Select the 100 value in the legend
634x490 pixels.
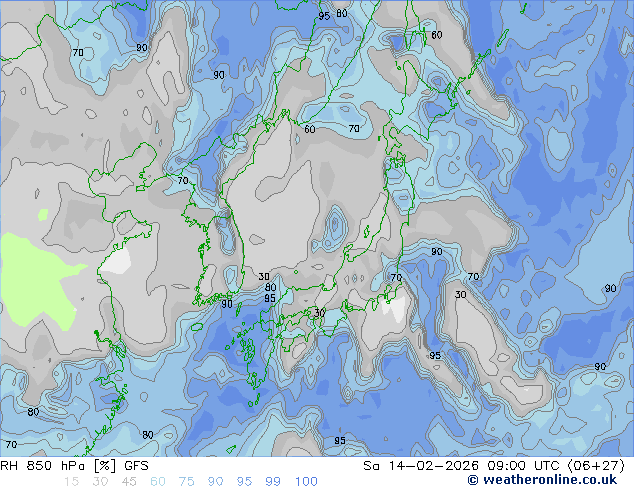point(306,481)
